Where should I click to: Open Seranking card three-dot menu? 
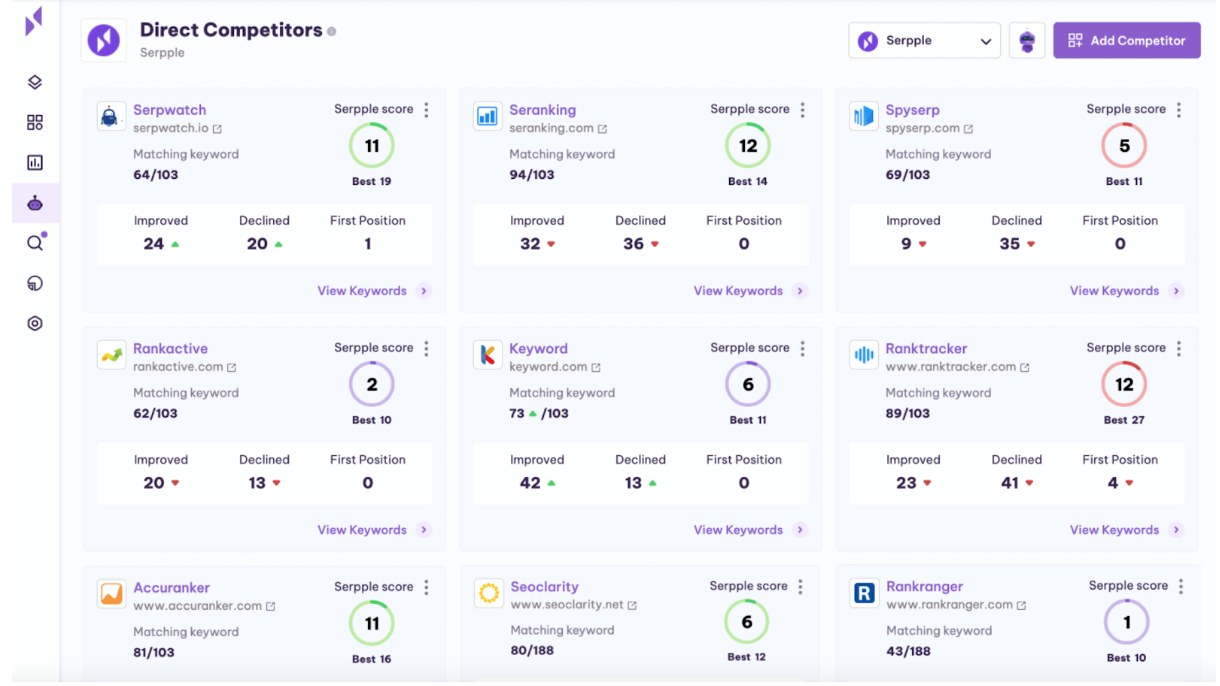coord(803,110)
